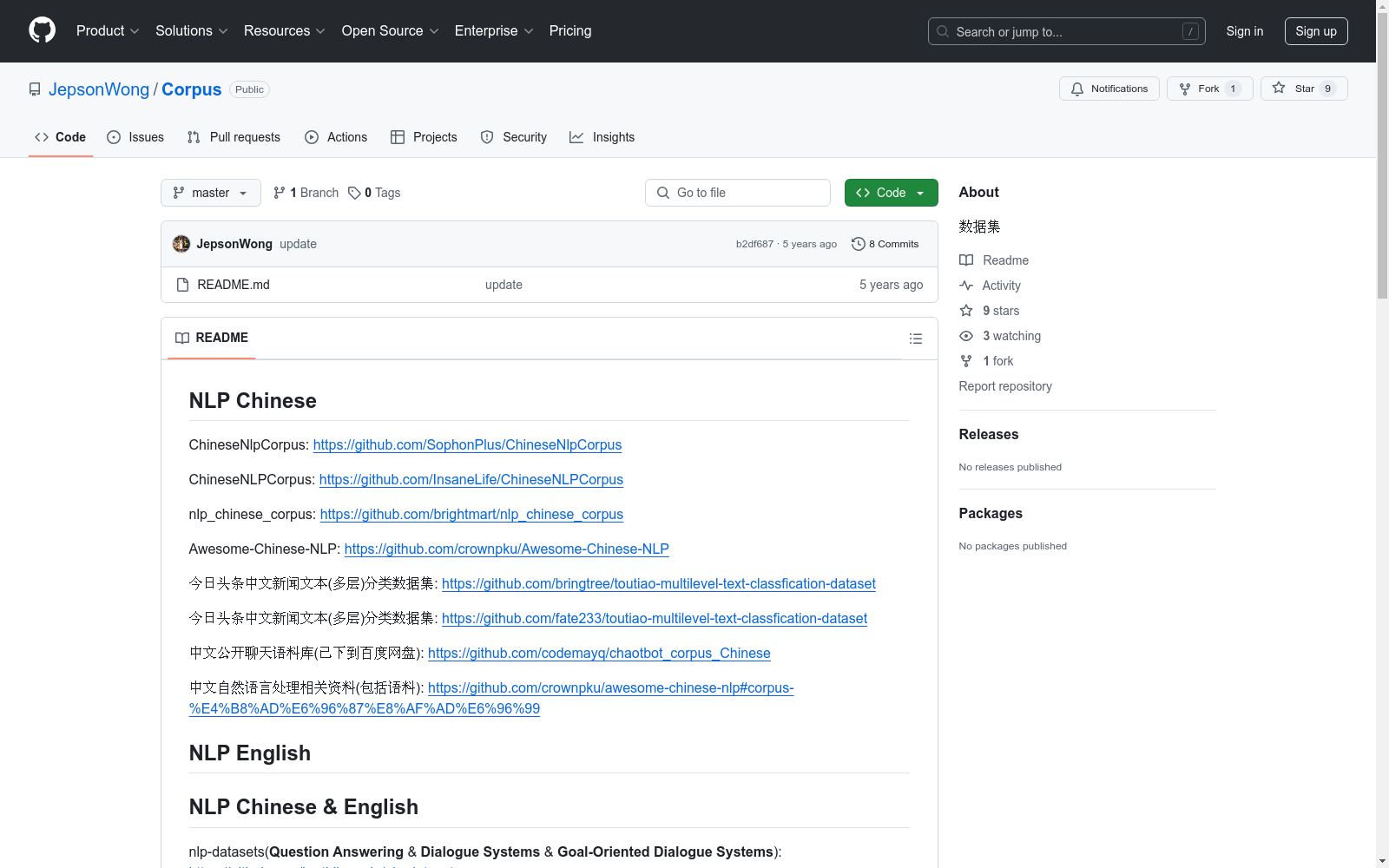Expand the Enterprise dropdown

point(494,30)
